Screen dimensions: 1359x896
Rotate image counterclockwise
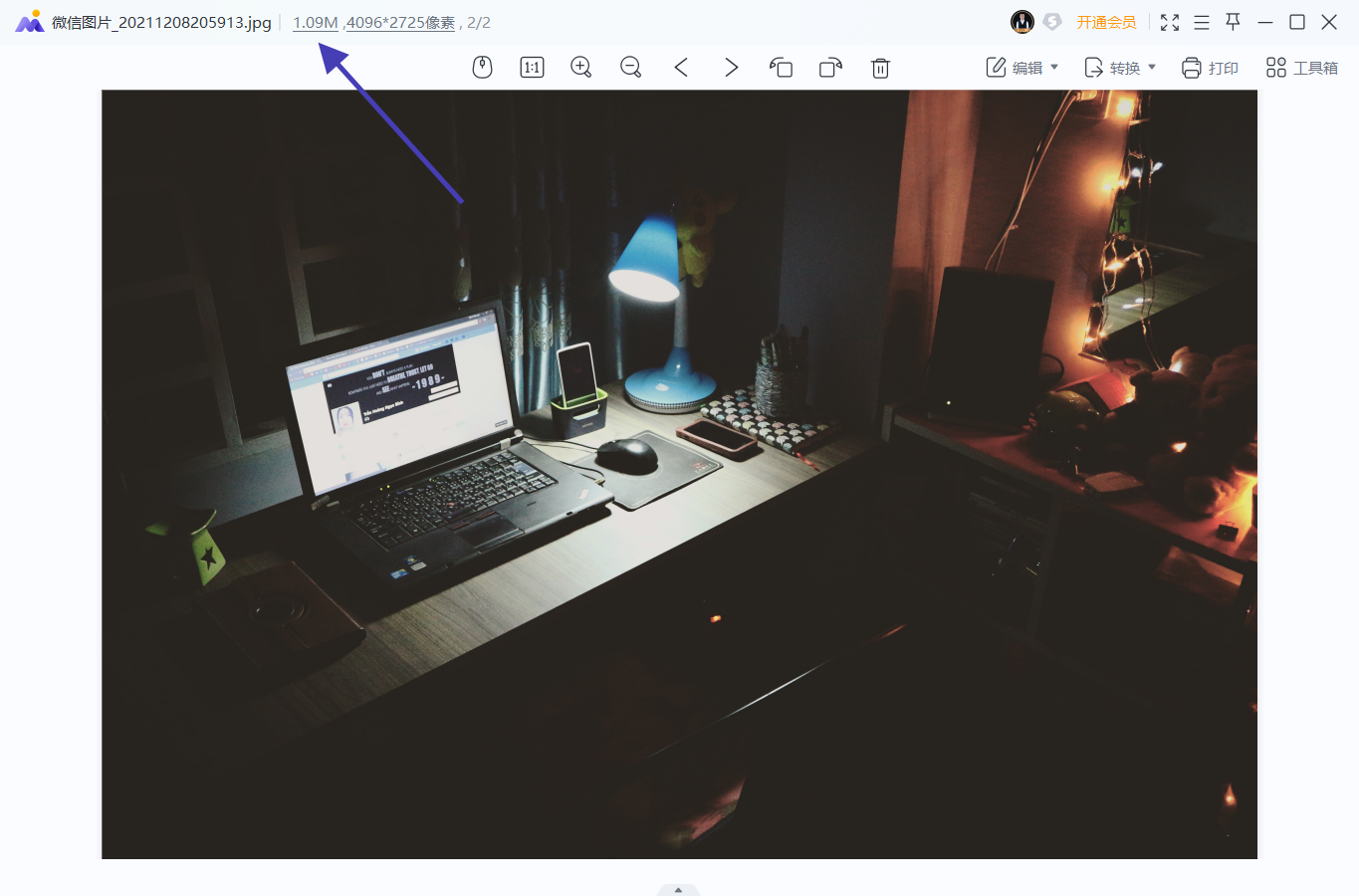[781, 68]
